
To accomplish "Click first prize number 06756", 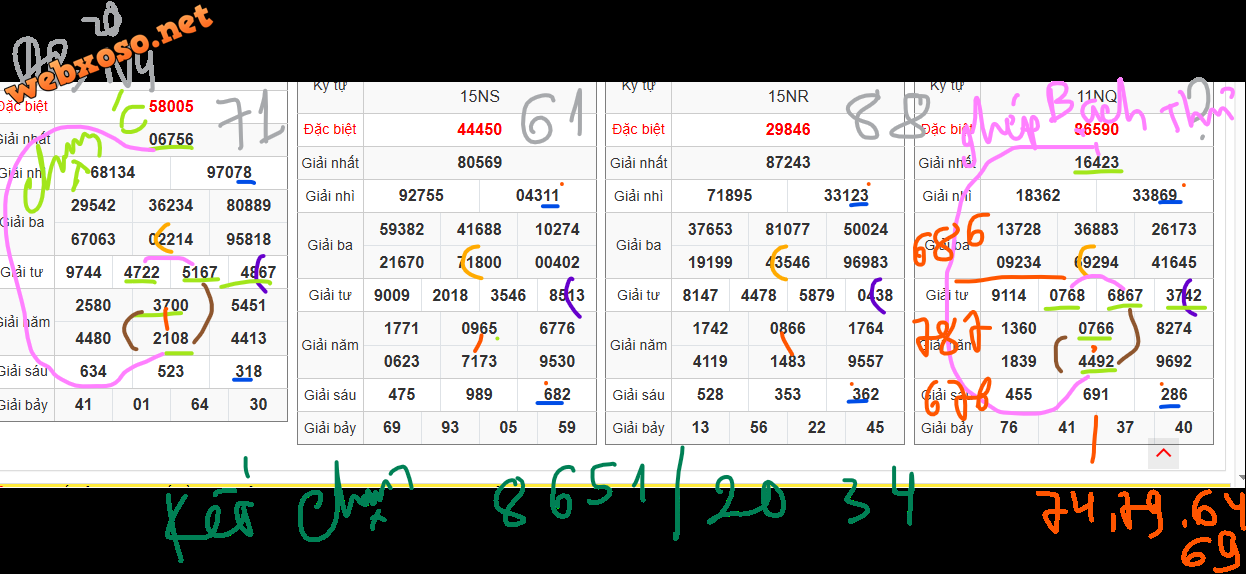I will 171,139.
